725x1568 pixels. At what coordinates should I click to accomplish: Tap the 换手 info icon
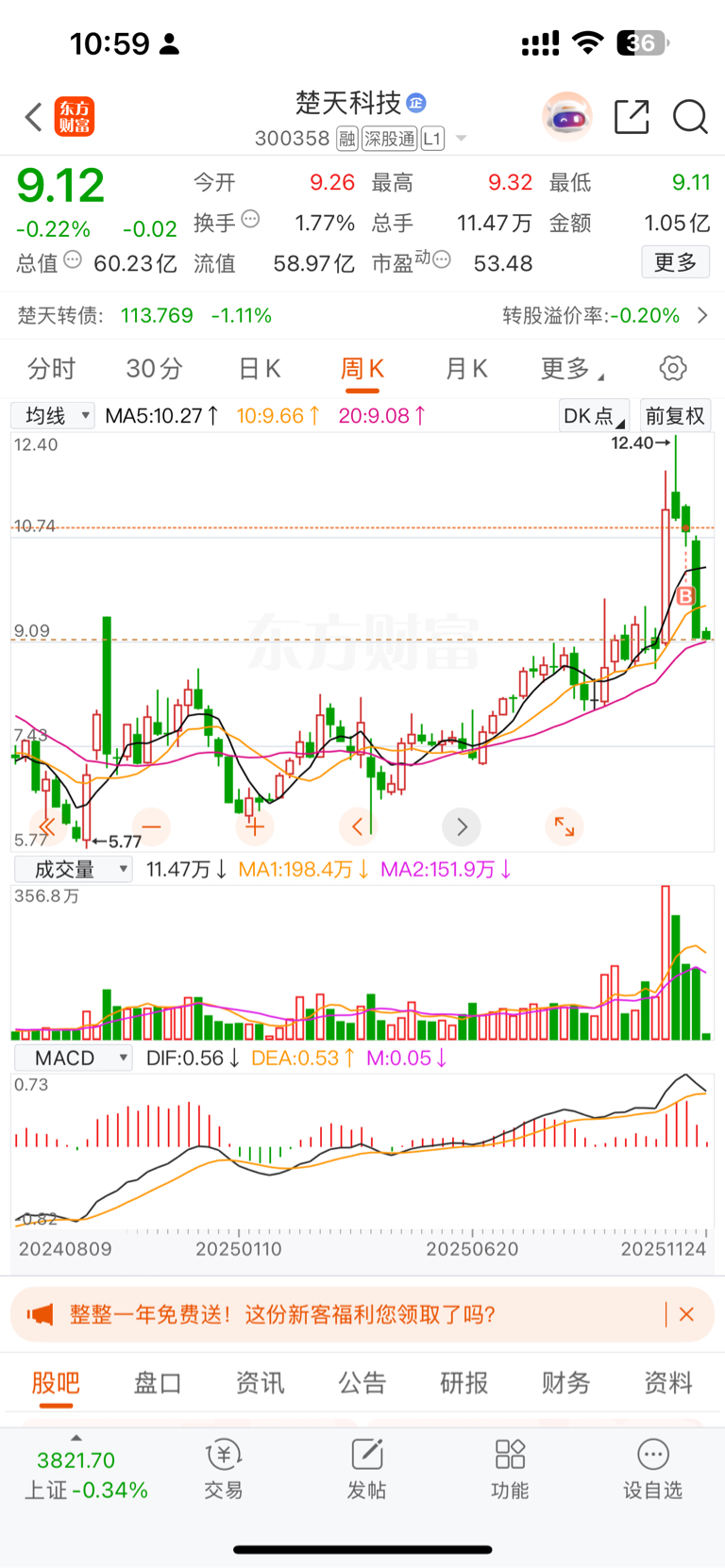(x=250, y=219)
